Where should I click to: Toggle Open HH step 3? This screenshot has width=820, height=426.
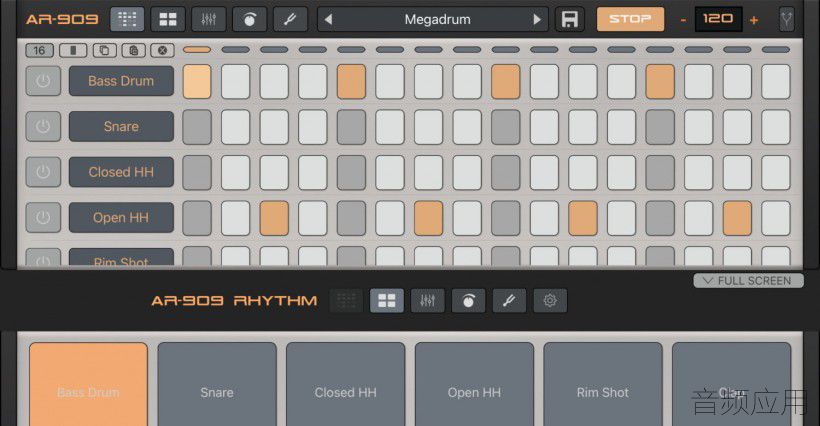[x=274, y=218]
